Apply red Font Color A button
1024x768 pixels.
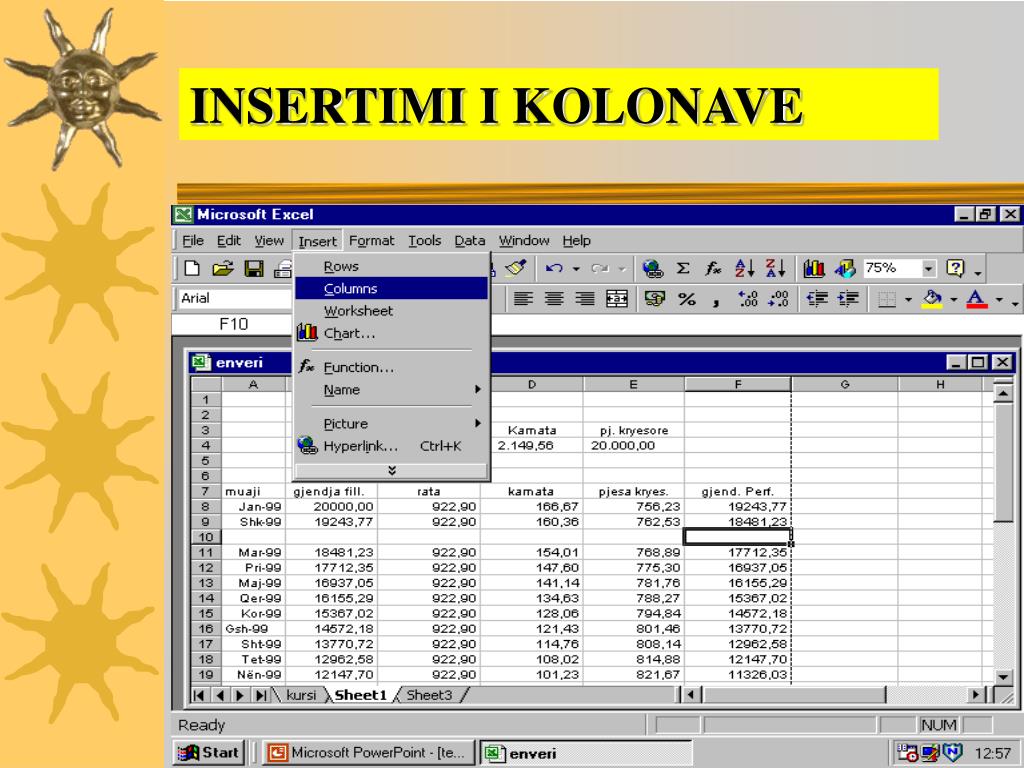tap(976, 299)
